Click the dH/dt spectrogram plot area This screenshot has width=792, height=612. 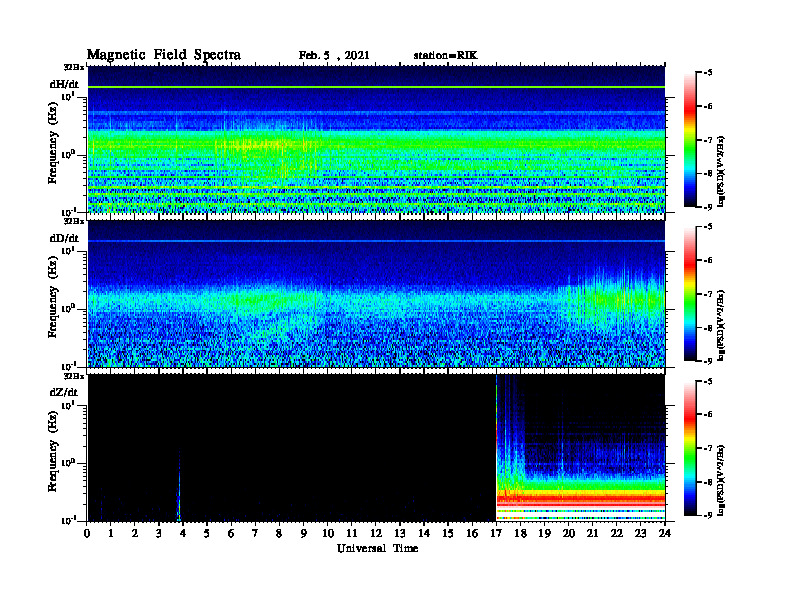376,139
